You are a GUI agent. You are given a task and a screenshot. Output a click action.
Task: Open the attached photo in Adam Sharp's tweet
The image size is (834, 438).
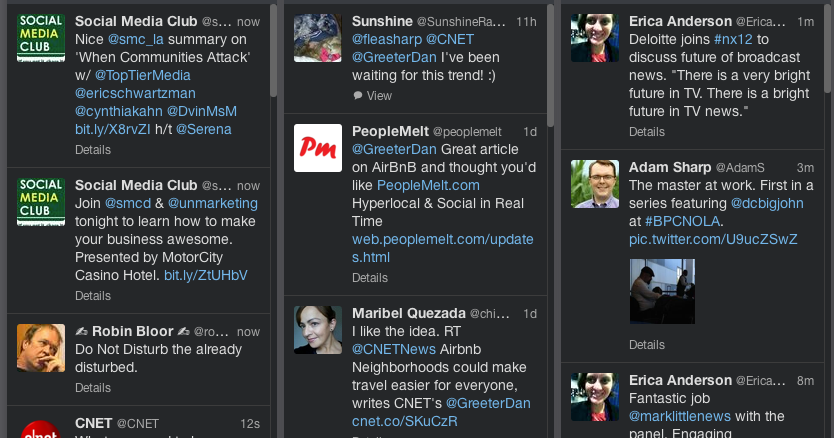[661, 290]
